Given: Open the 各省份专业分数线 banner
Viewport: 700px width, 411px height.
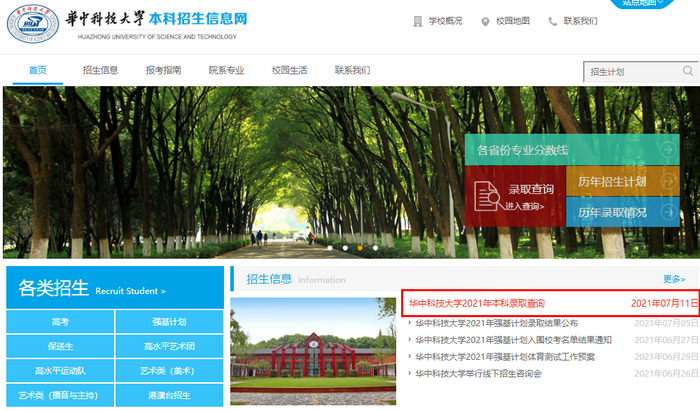Looking at the screenshot, I should tap(572, 150).
